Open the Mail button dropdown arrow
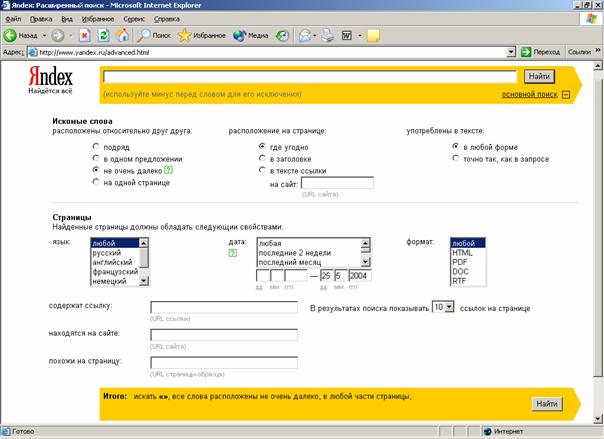Image resolution: width=604 pixels, height=439 pixels. (x=315, y=35)
